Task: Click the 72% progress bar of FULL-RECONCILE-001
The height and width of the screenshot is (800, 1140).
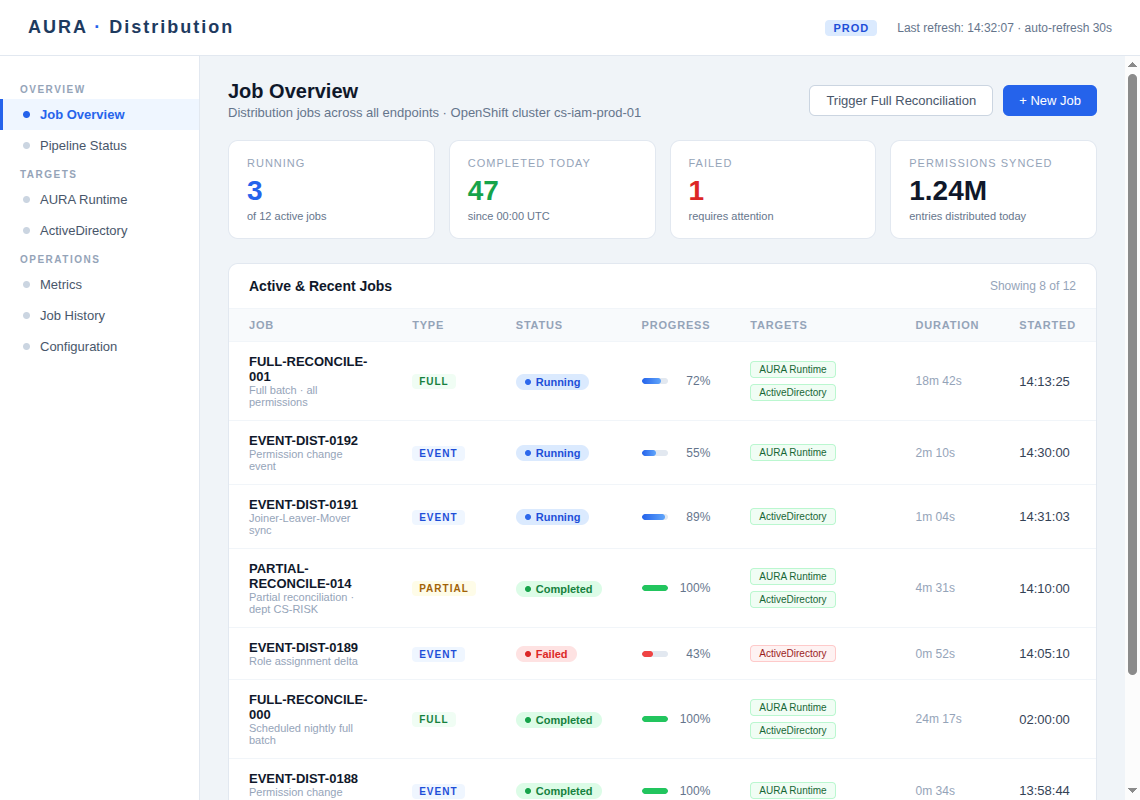Action: point(655,381)
